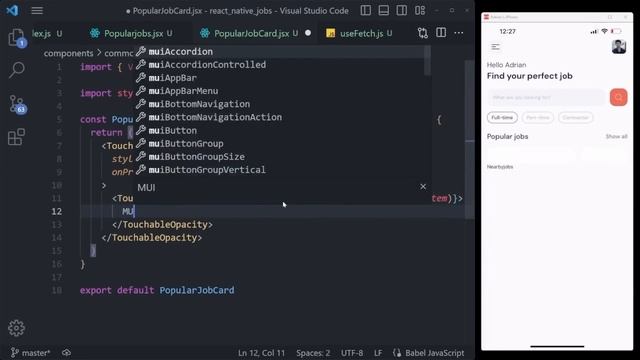Click the Open Changes compare icon
Screen dimensions: 640x360
[x=423, y=33]
